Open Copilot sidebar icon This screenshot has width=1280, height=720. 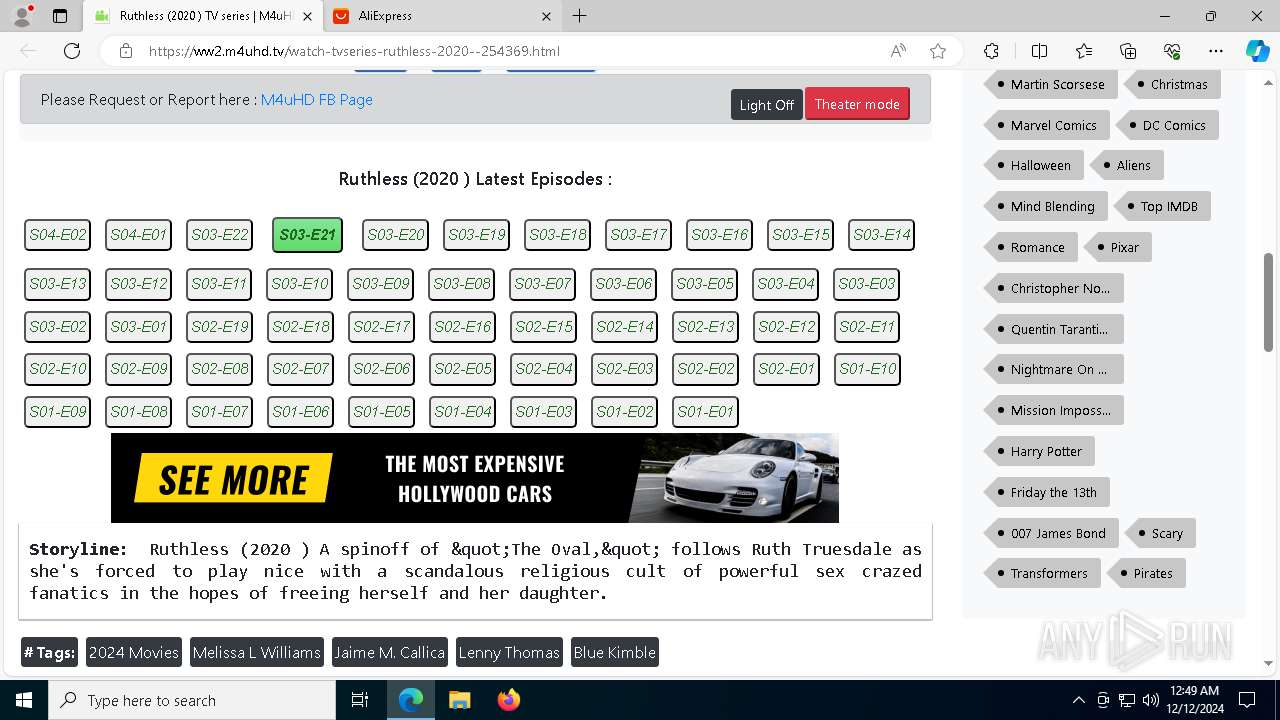tap(1257, 51)
